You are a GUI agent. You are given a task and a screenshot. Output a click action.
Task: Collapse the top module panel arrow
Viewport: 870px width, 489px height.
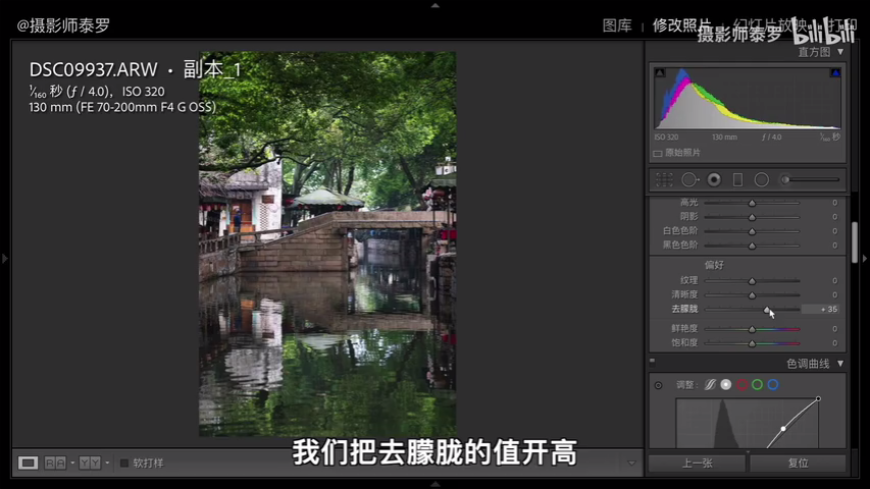[435, 5]
